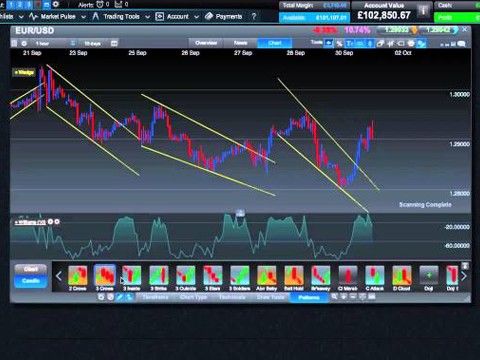Select the Cl Marub candlestick pattern
The width and height of the screenshot is (480, 360).
tap(348, 278)
